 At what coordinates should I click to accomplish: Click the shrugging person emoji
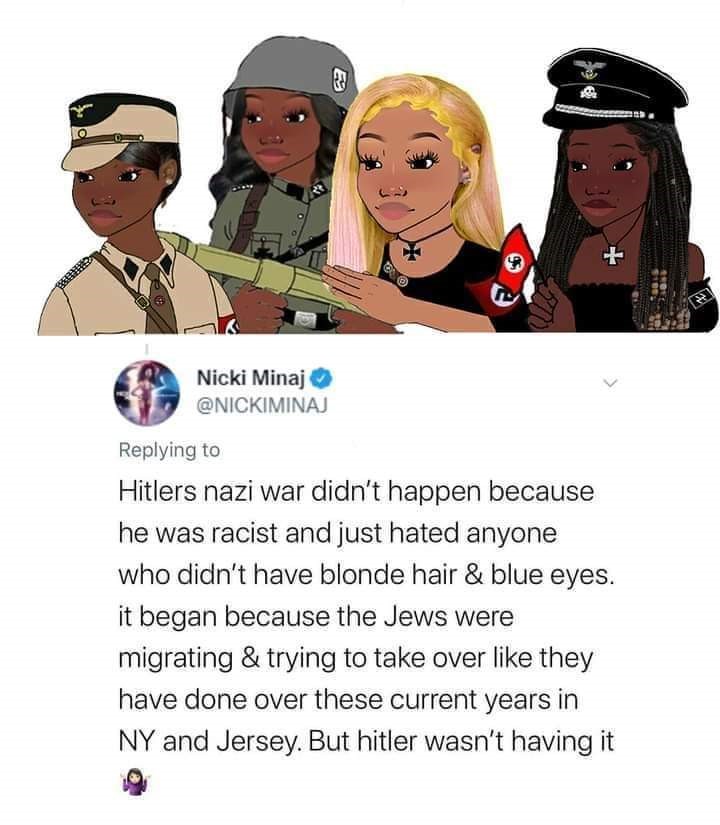[x=136, y=781]
